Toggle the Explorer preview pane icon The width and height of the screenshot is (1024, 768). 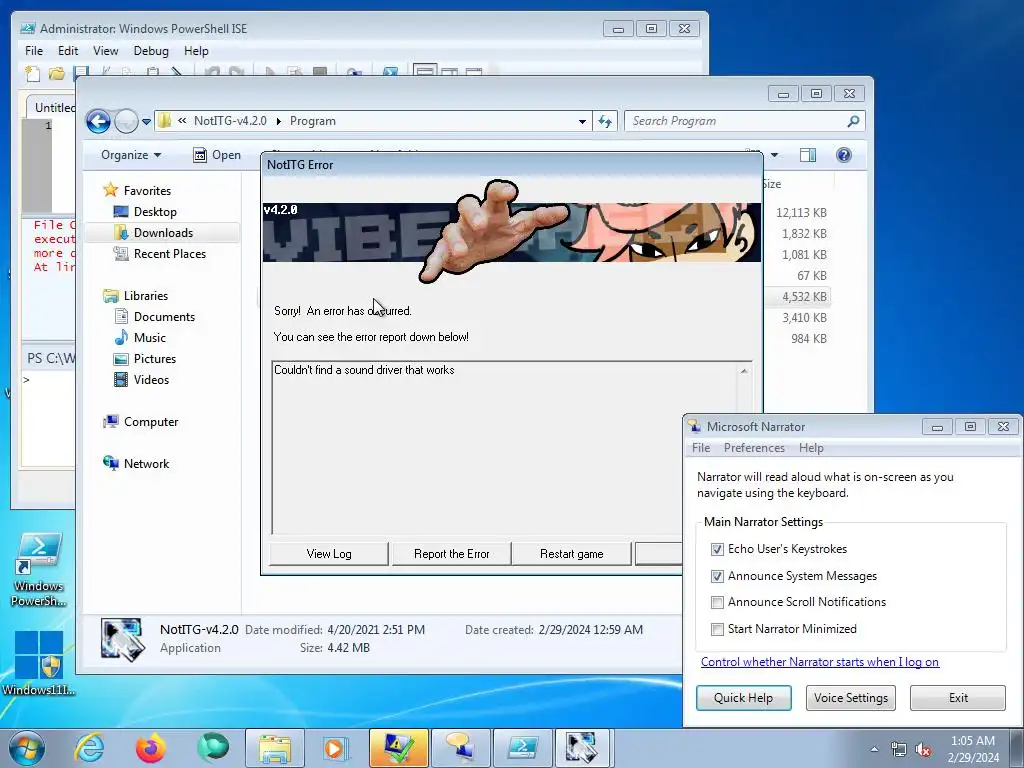click(808, 155)
